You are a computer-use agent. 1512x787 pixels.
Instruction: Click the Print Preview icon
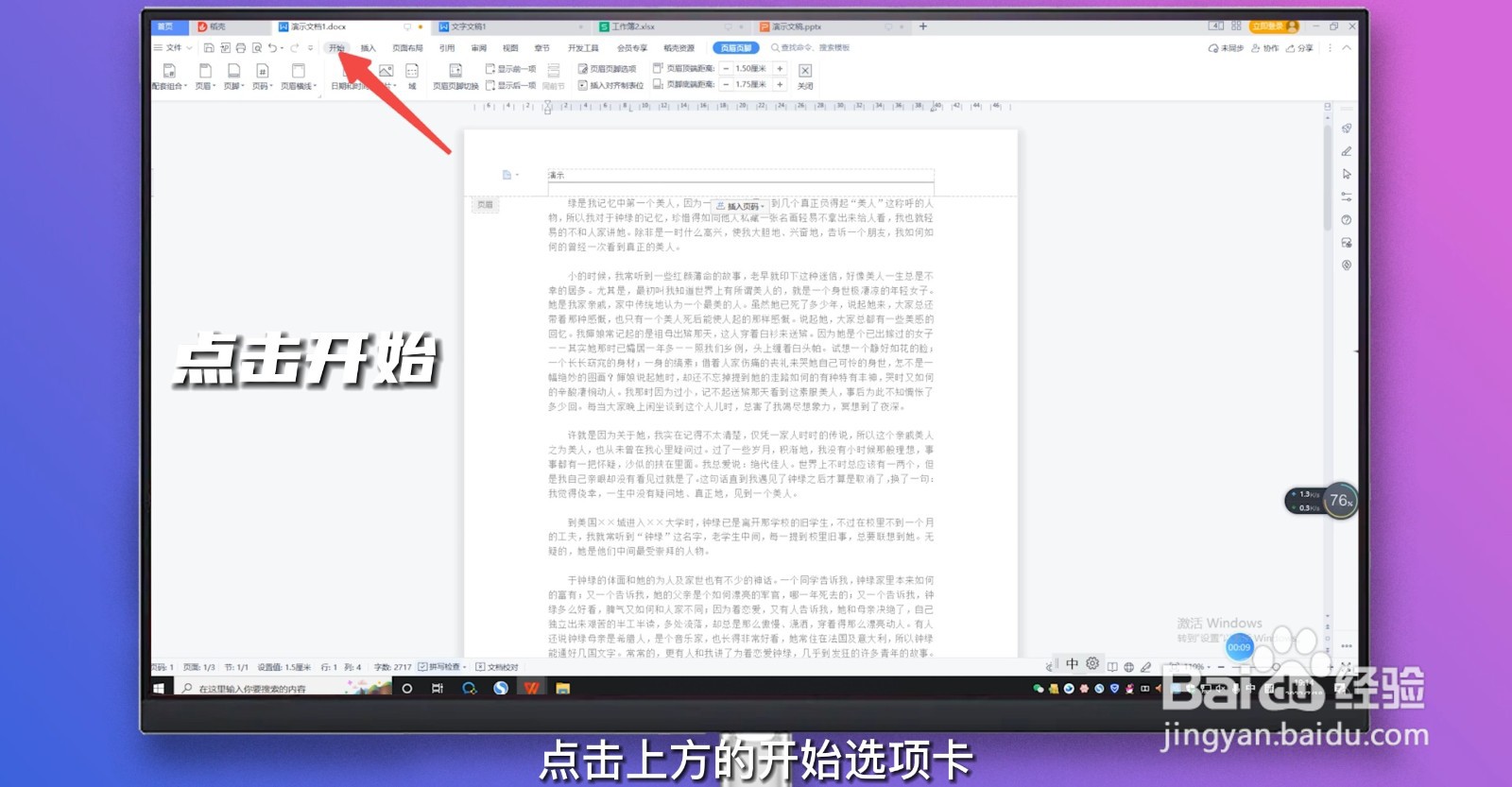click(x=256, y=48)
